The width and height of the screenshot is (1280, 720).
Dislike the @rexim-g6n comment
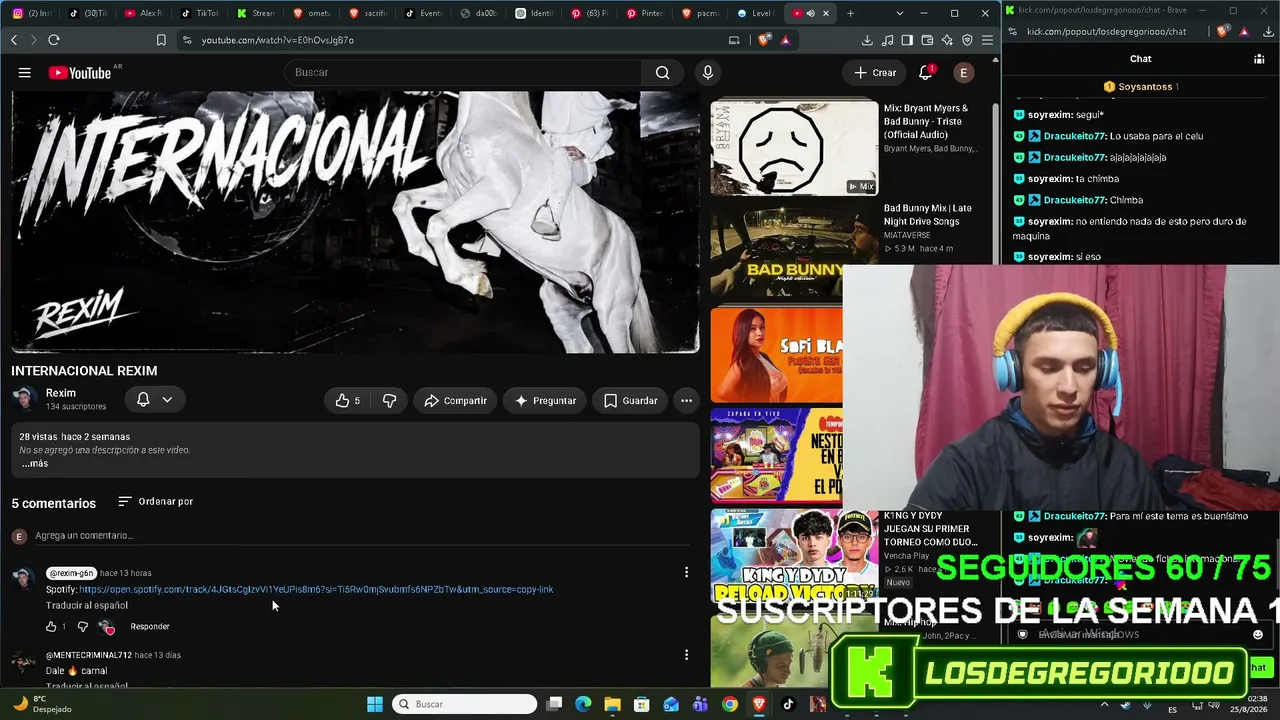tap(82, 626)
